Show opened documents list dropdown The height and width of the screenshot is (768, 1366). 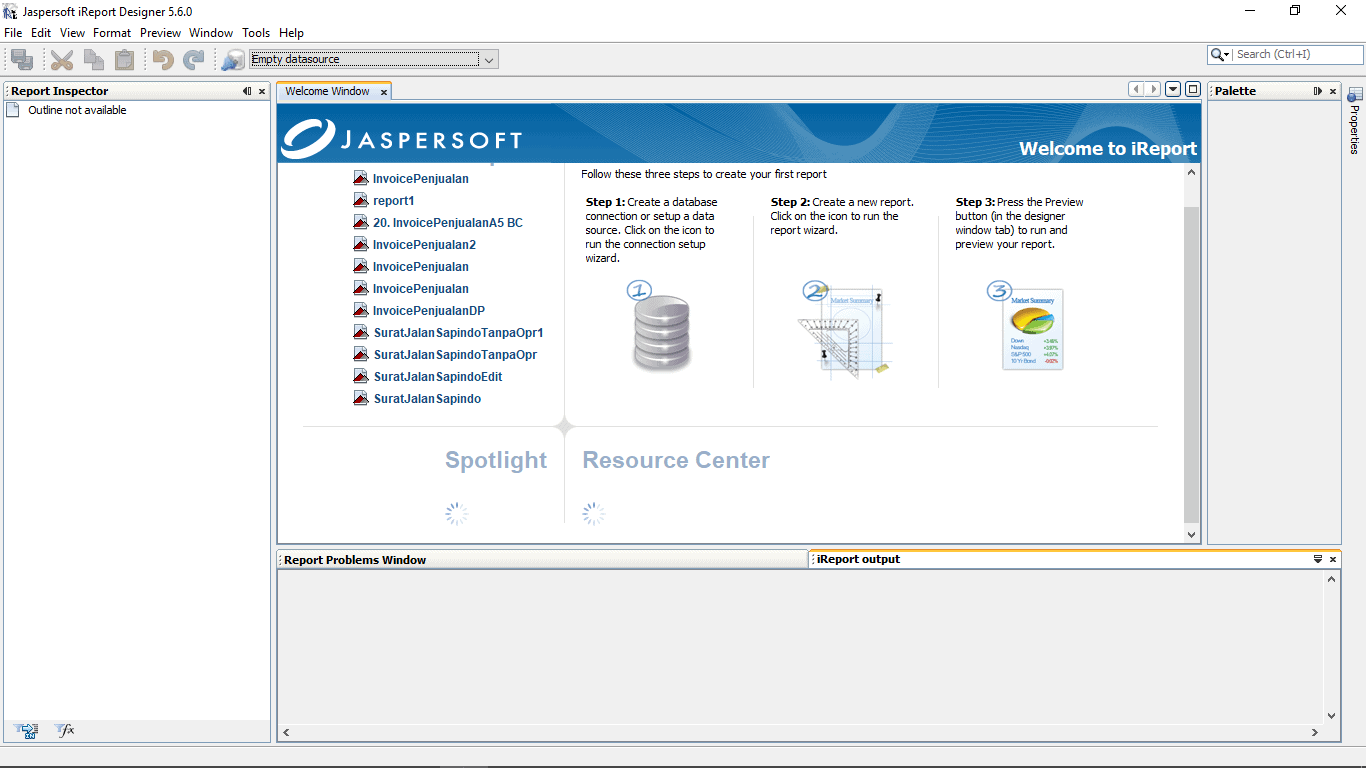pos(1174,89)
